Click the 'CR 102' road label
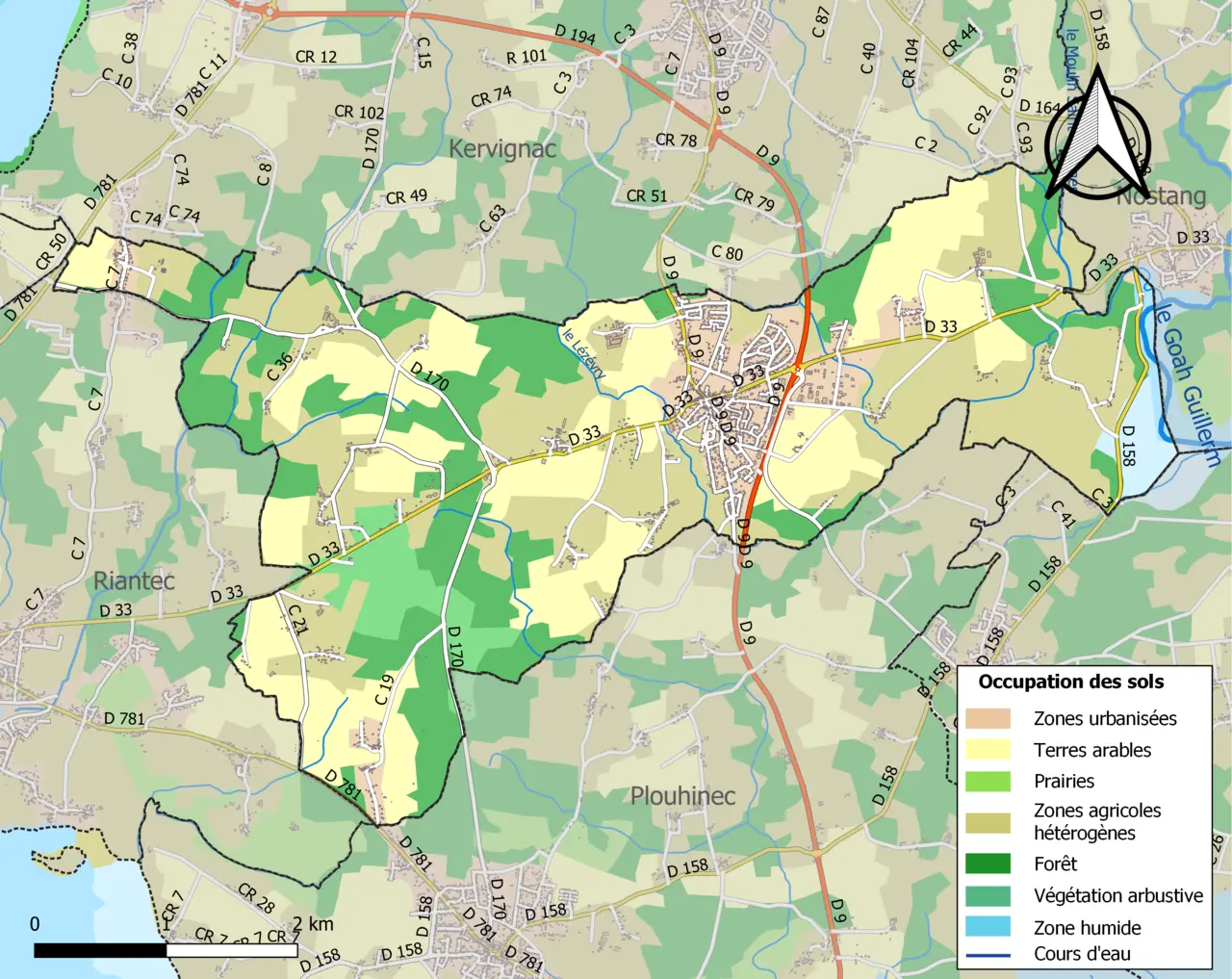The height and width of the screenshot is (979, 1232). tap(359, 112)
